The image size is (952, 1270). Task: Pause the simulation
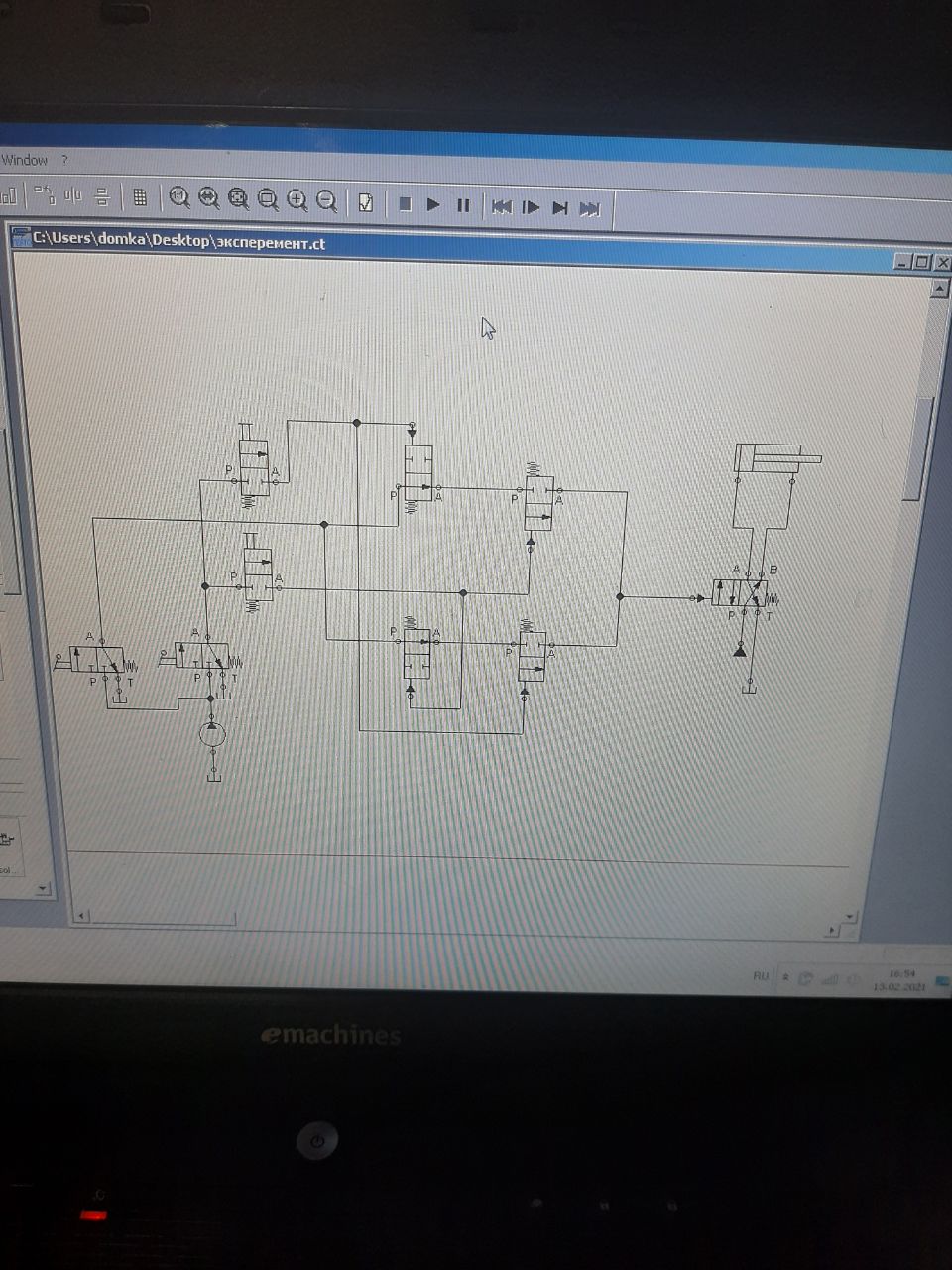tap(463, 205)
